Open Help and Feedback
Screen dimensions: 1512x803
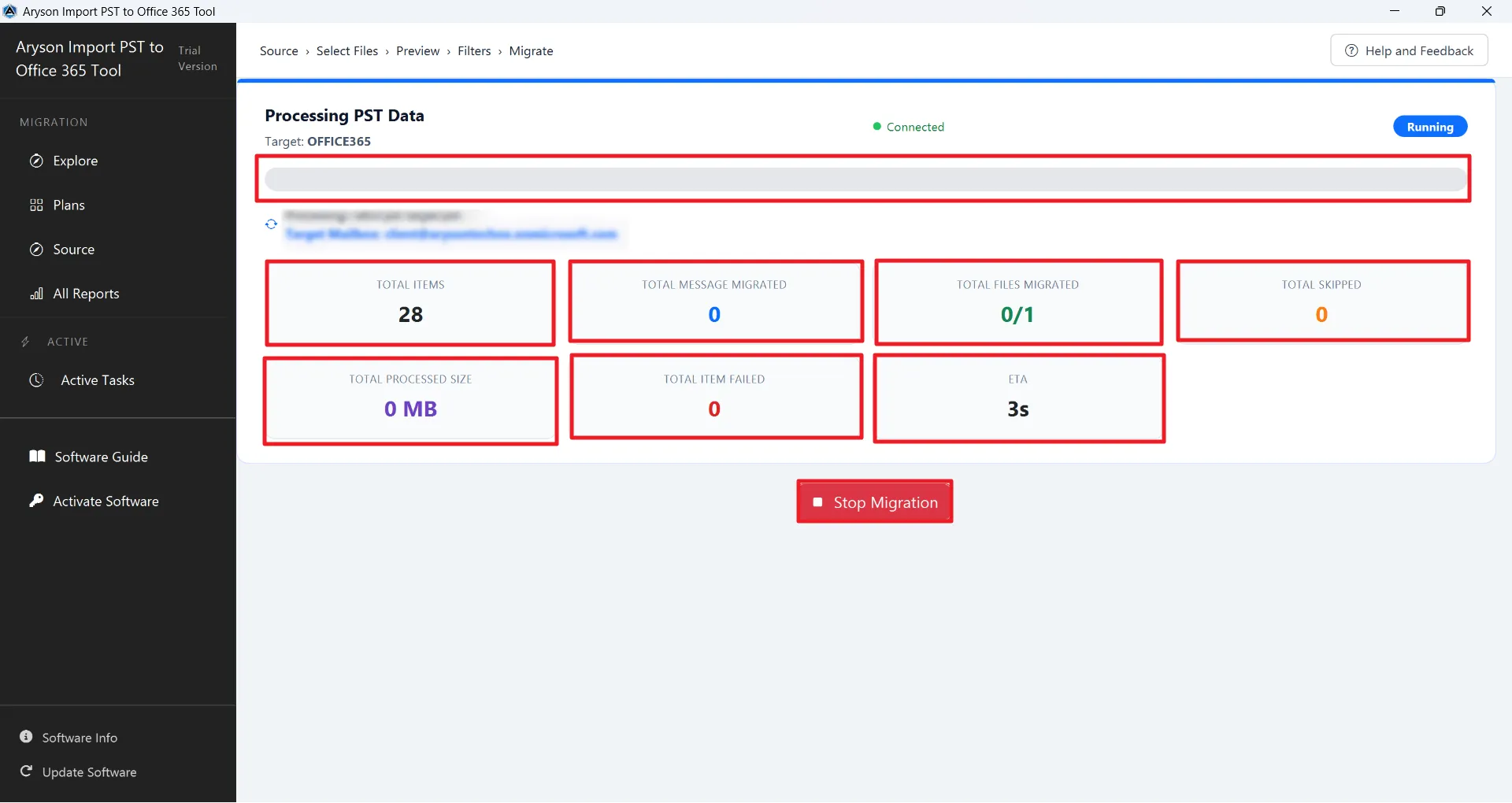(x=1409, y=50)
